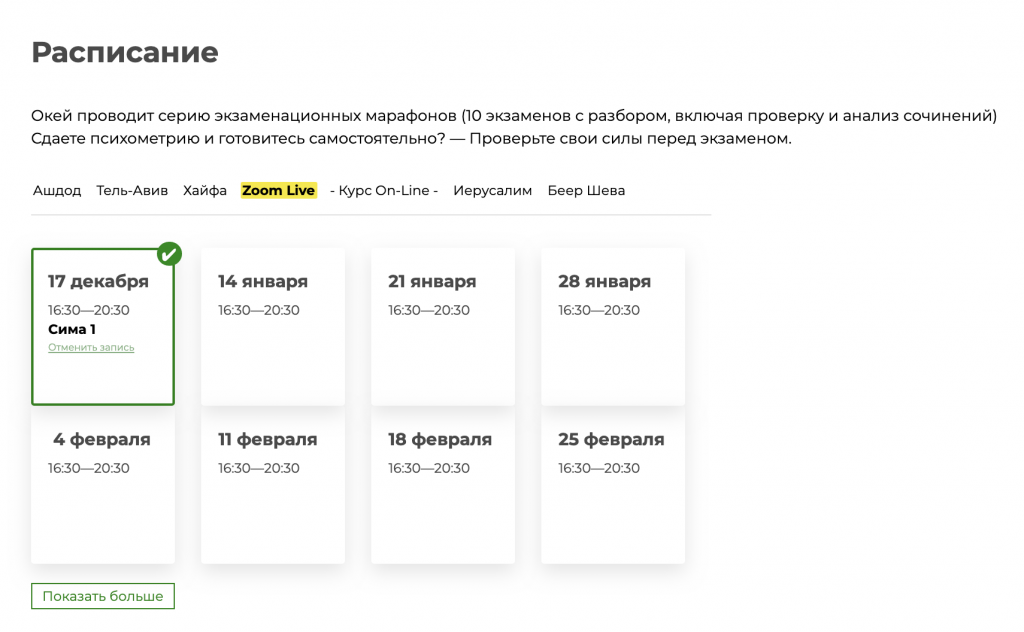Open the Ашдод location tab

[x=57, y=190]
